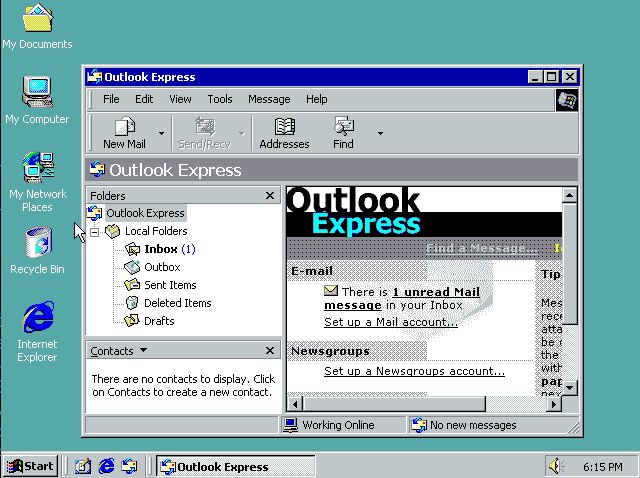Select the Sent Items folder icon
Viewport: 640px width, 478px height.
pos(132,285)
